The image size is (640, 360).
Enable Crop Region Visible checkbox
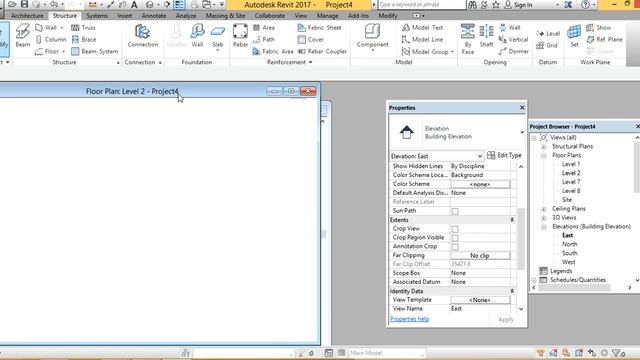pyautogui.click(x=455, y=238)
